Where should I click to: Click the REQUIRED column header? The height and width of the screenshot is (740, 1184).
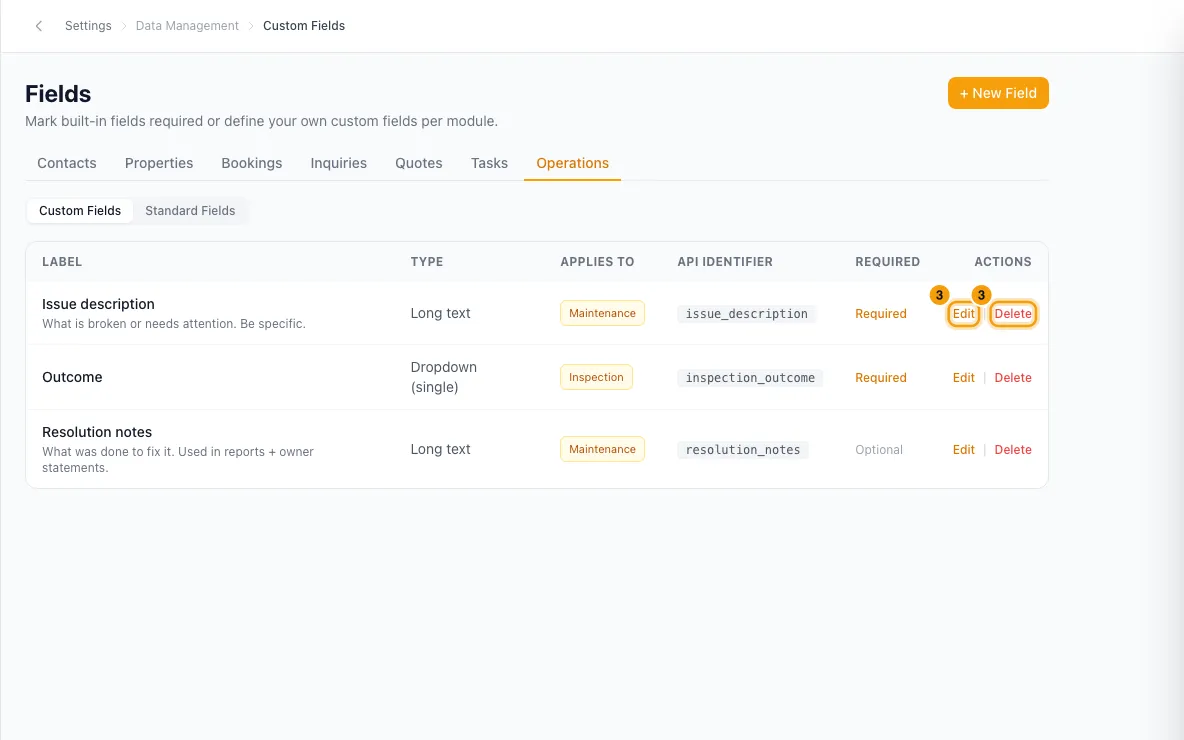click(887, 262)
